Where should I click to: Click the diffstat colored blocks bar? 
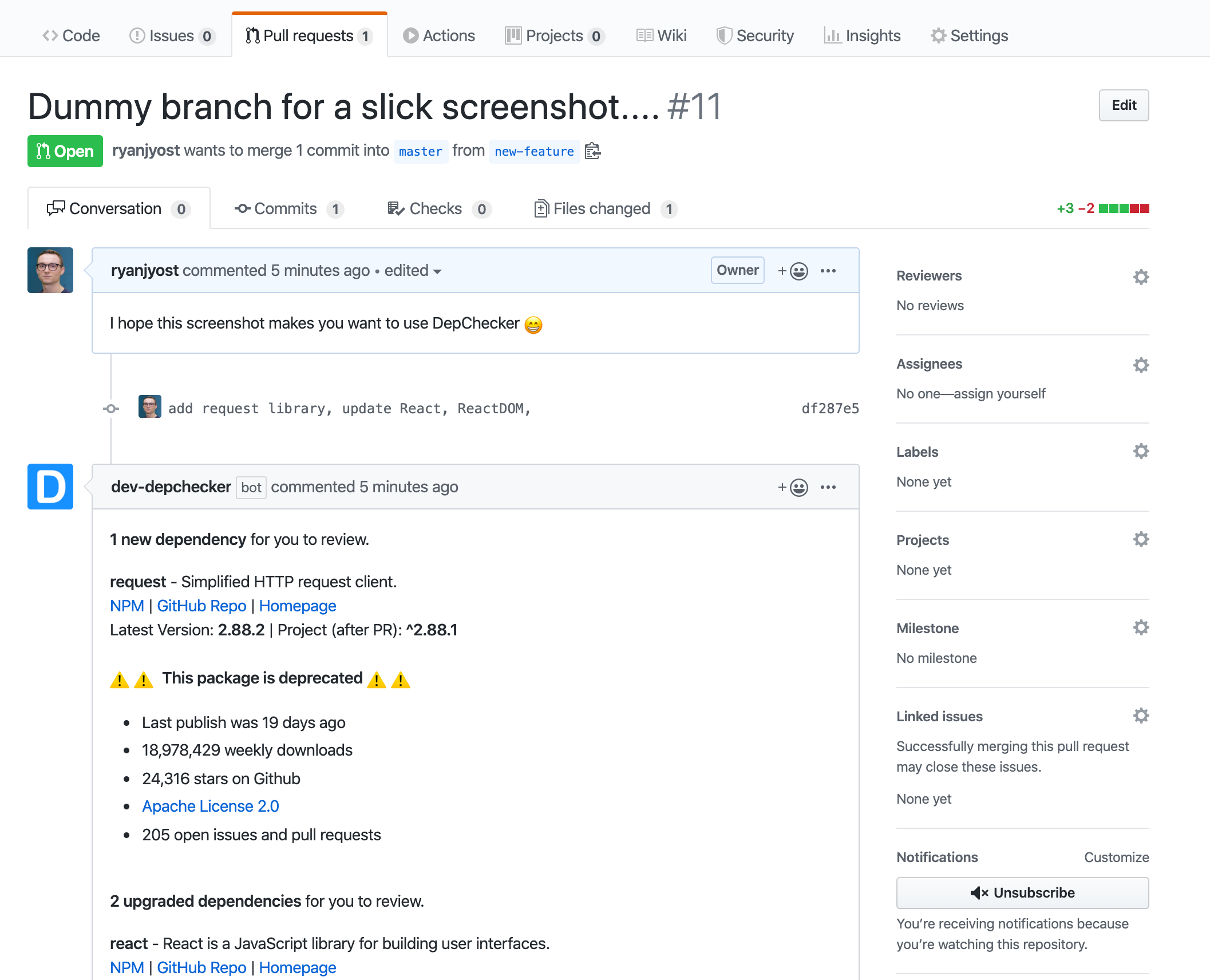point(1124,208)
